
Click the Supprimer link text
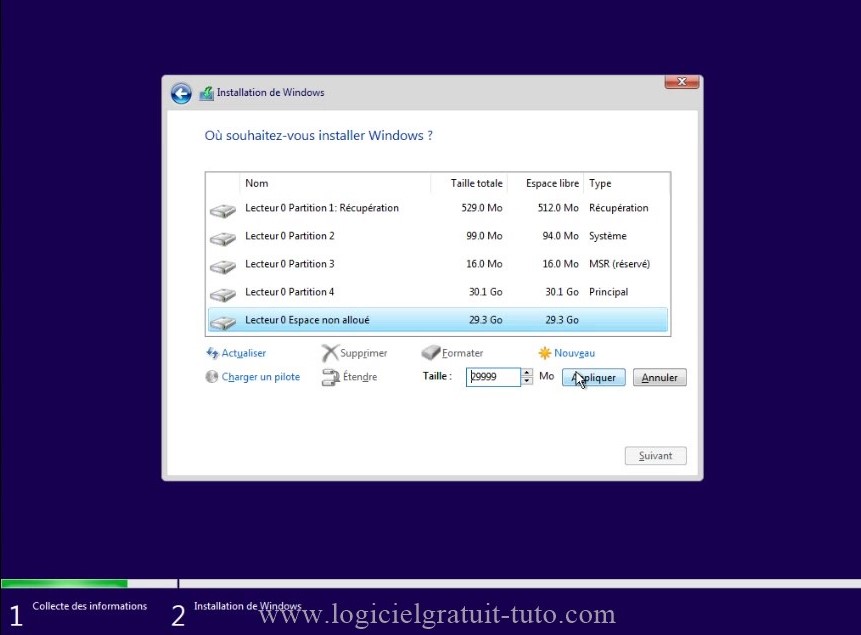[x=364, y=353]
